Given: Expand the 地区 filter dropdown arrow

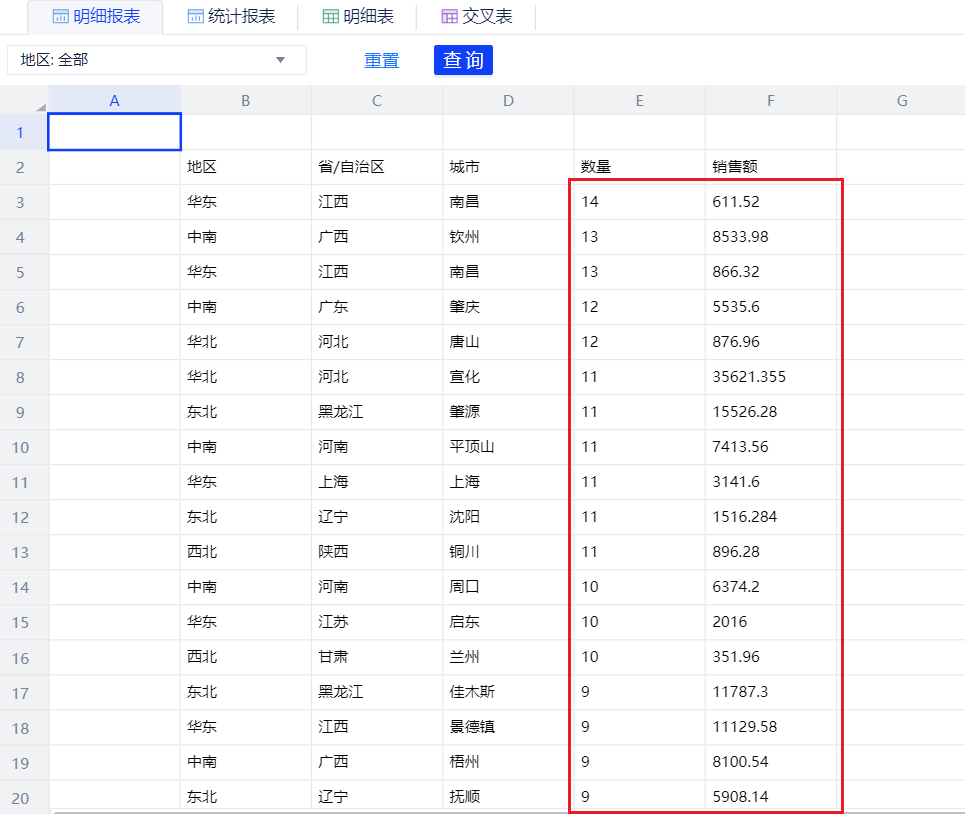Looking at the screenshot, I should tap(281, 60).
